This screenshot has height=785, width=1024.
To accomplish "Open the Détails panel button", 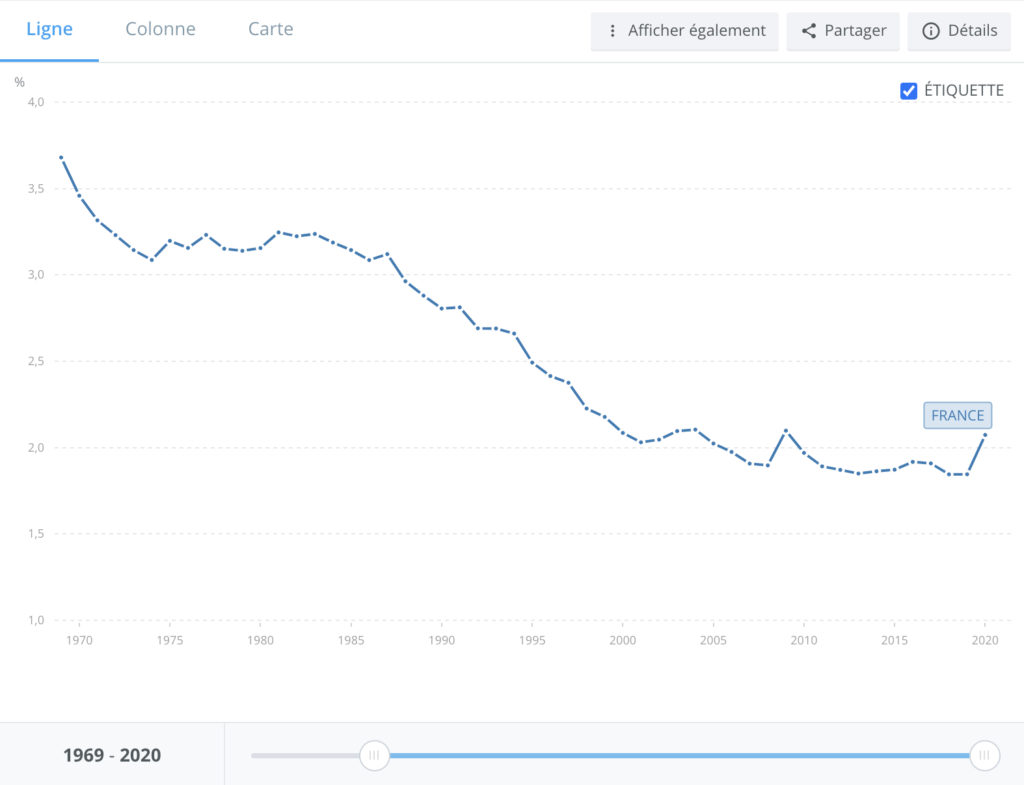I will pyautogui.click(x=959, y=31).
